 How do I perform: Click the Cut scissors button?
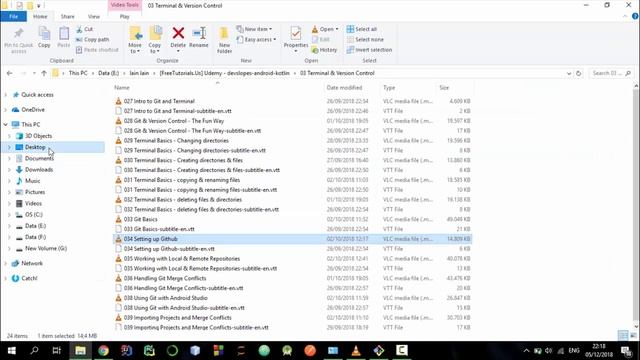[x=84, y=29]
